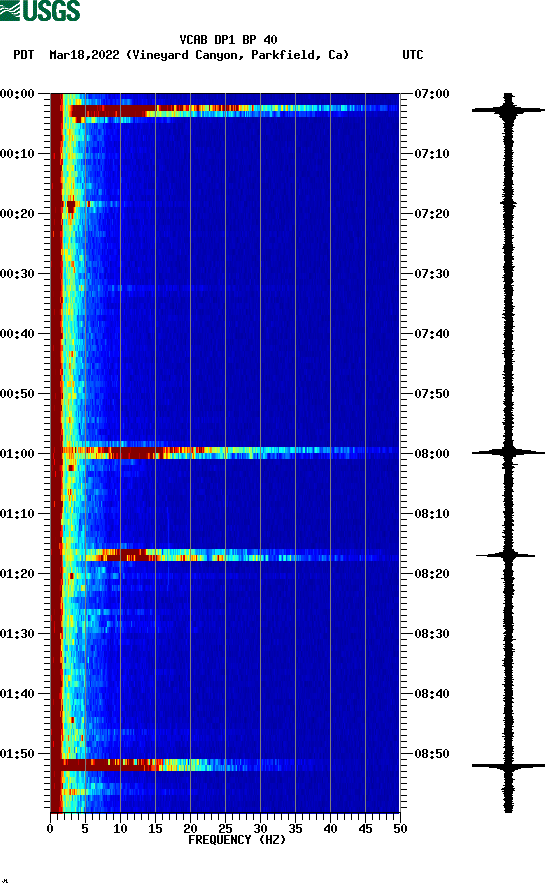Click the '35' frequency axis tick label
This screenshot has height=892, width=552.
pyautogui.click(x=295, y=829)
